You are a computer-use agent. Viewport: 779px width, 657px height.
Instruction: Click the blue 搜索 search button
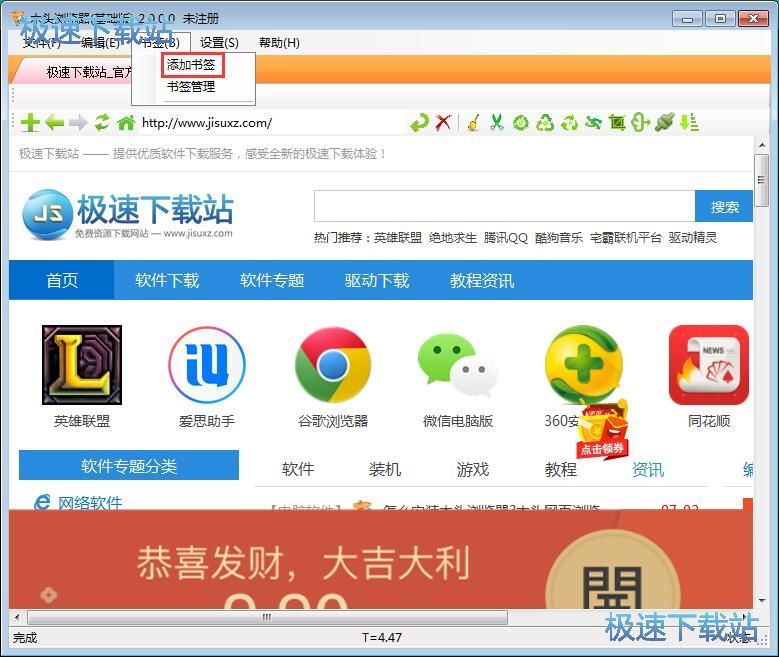pyautogui.click(x=724, y=206)
